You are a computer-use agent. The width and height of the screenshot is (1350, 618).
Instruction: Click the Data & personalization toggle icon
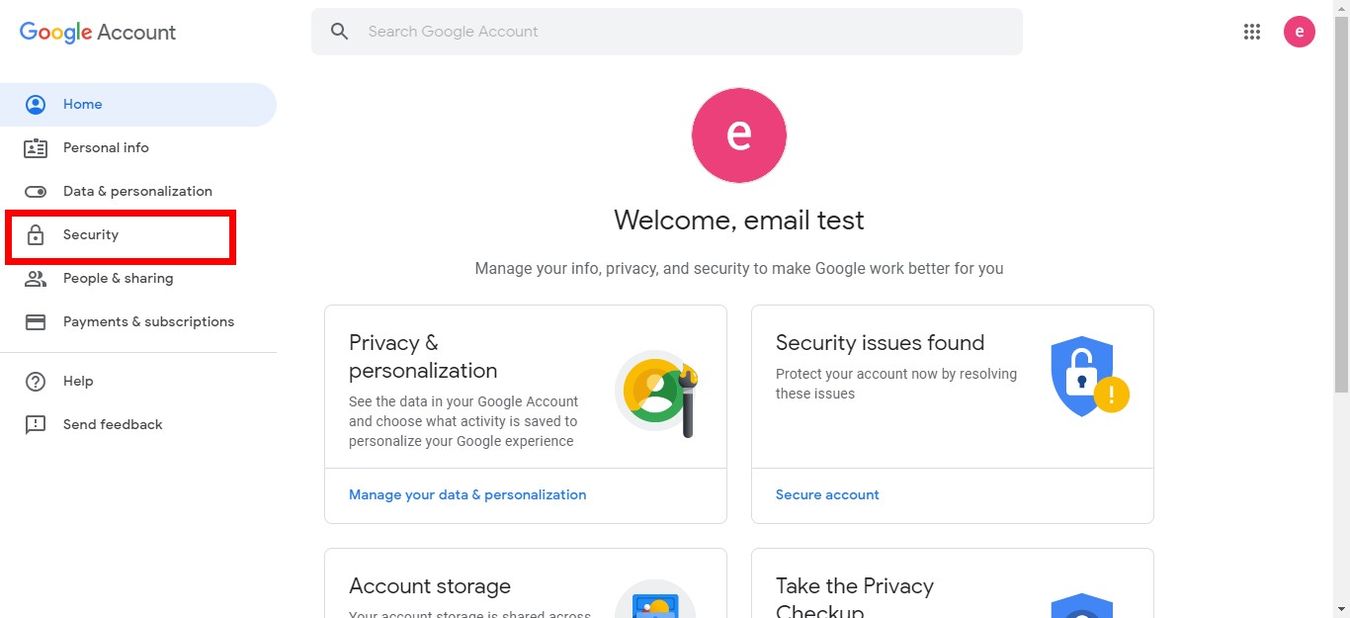pos(36,191)
